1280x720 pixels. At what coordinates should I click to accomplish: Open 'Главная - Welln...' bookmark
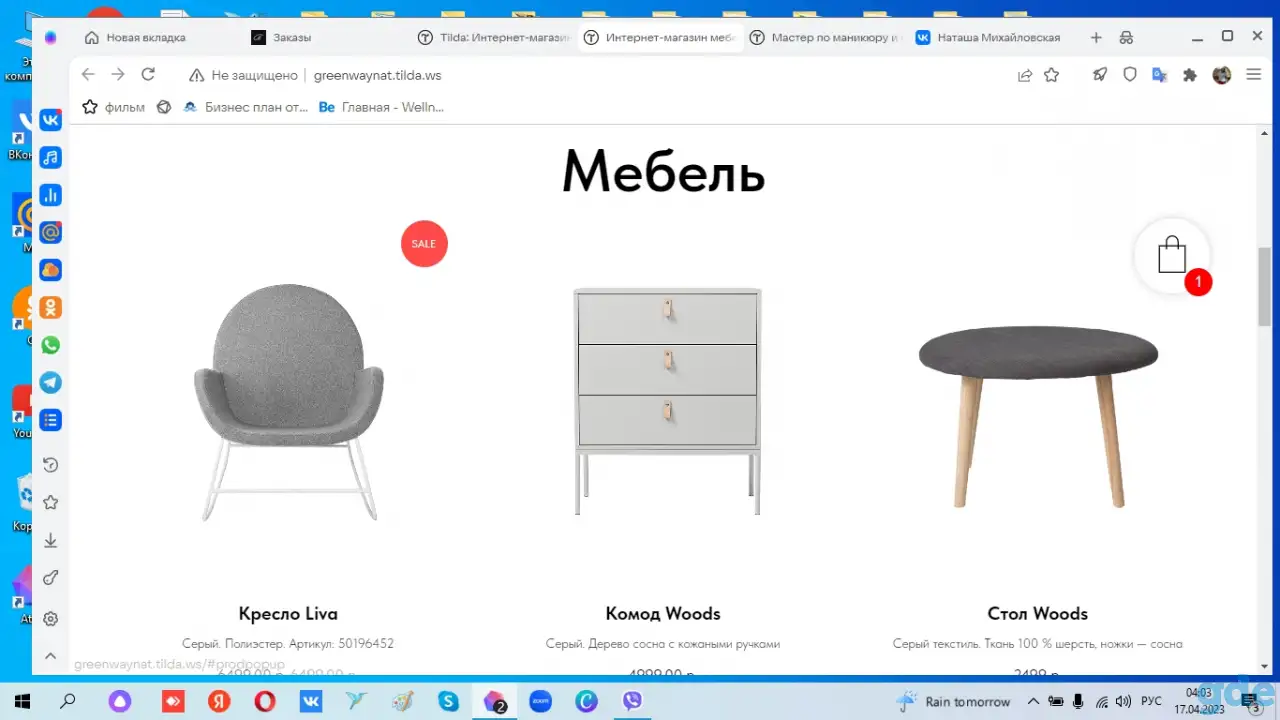[381, 107]
